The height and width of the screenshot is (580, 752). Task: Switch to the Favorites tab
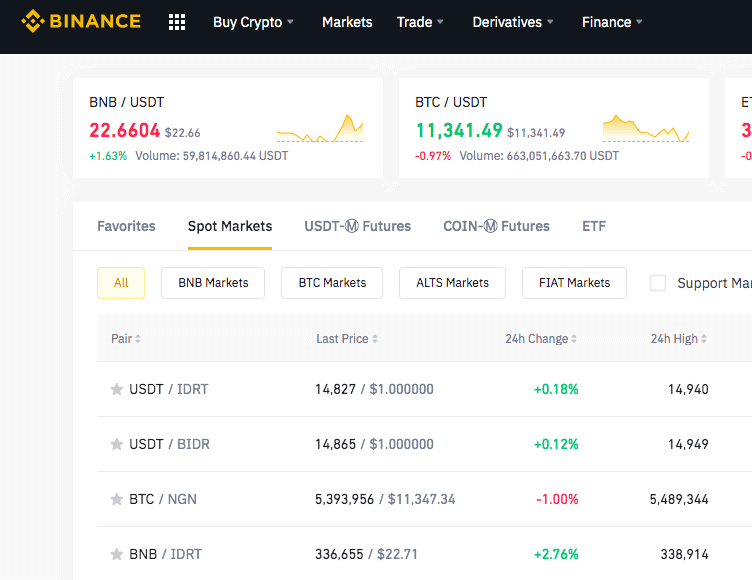(126, 226)
